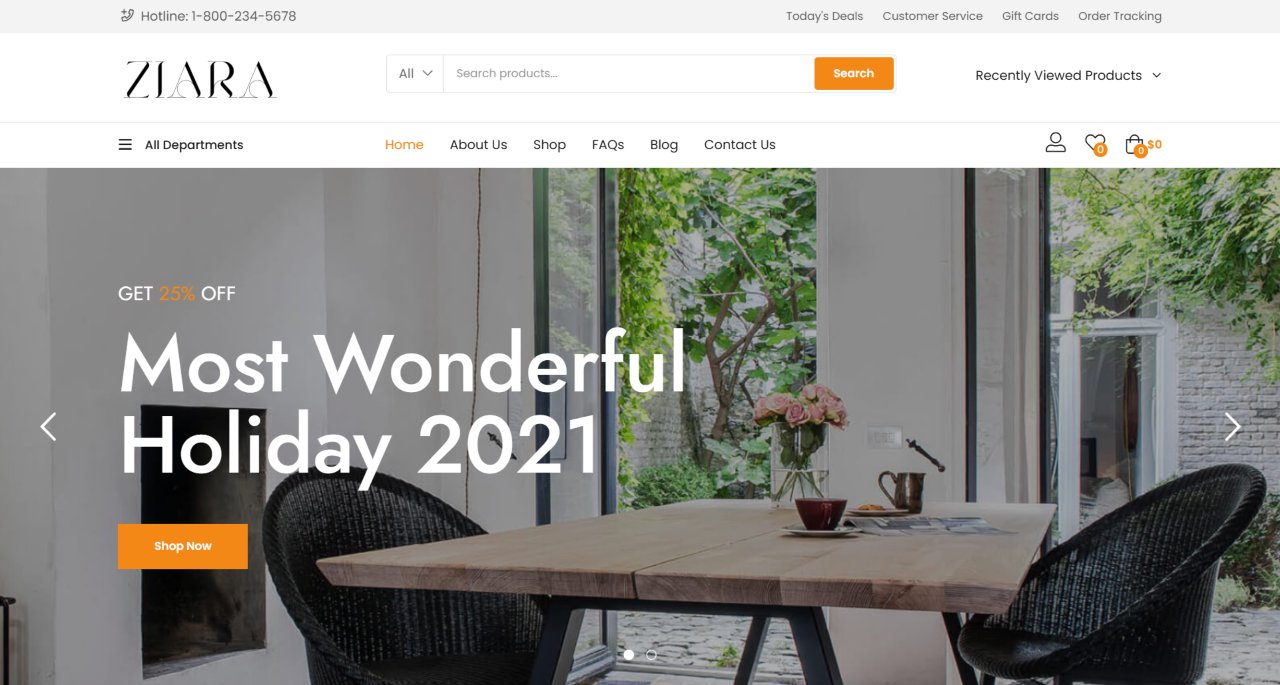Go to the About Us page

tap(478, 145)
